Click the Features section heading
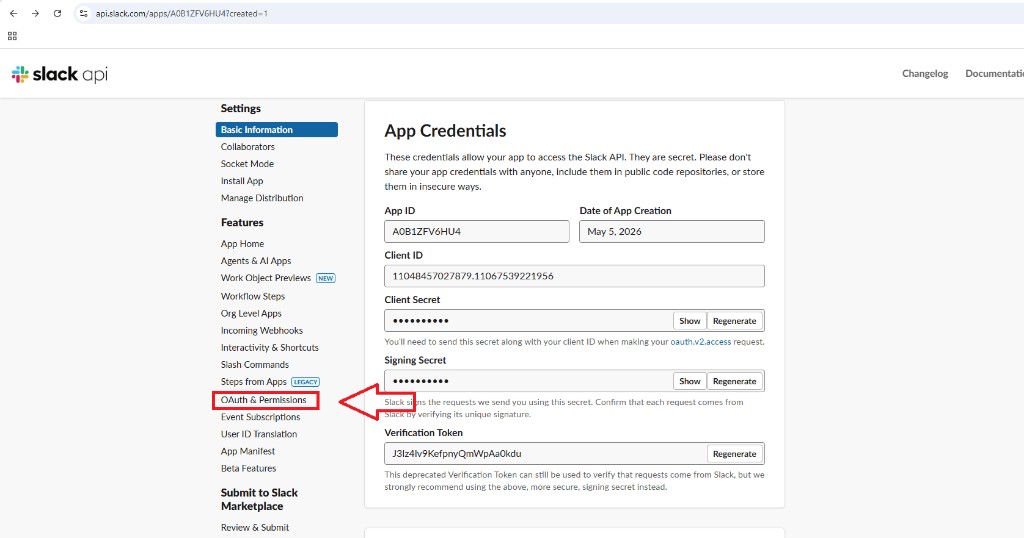 [242, 223]
